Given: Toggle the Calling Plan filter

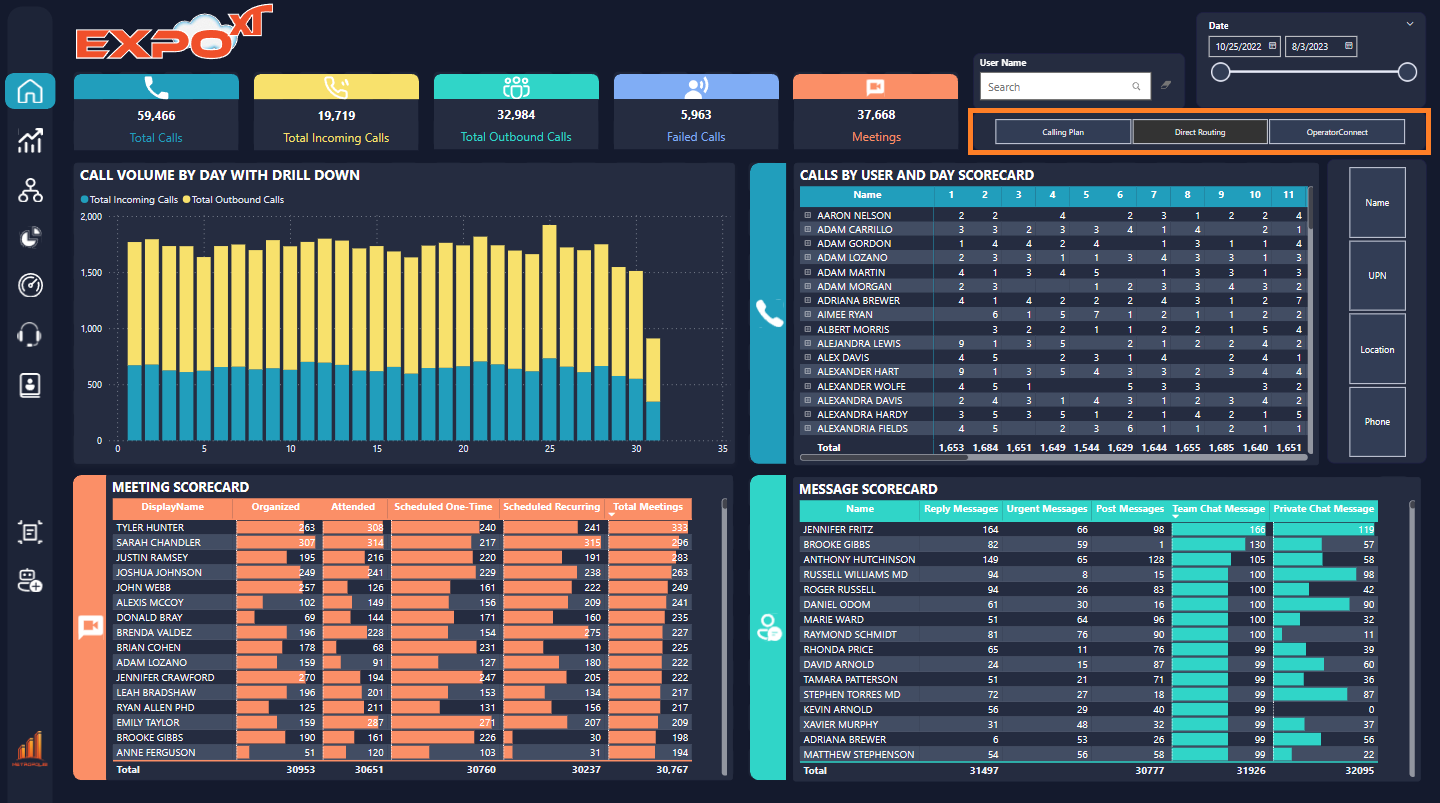Looking at the screenshot, I should [x=1063, y=132].
